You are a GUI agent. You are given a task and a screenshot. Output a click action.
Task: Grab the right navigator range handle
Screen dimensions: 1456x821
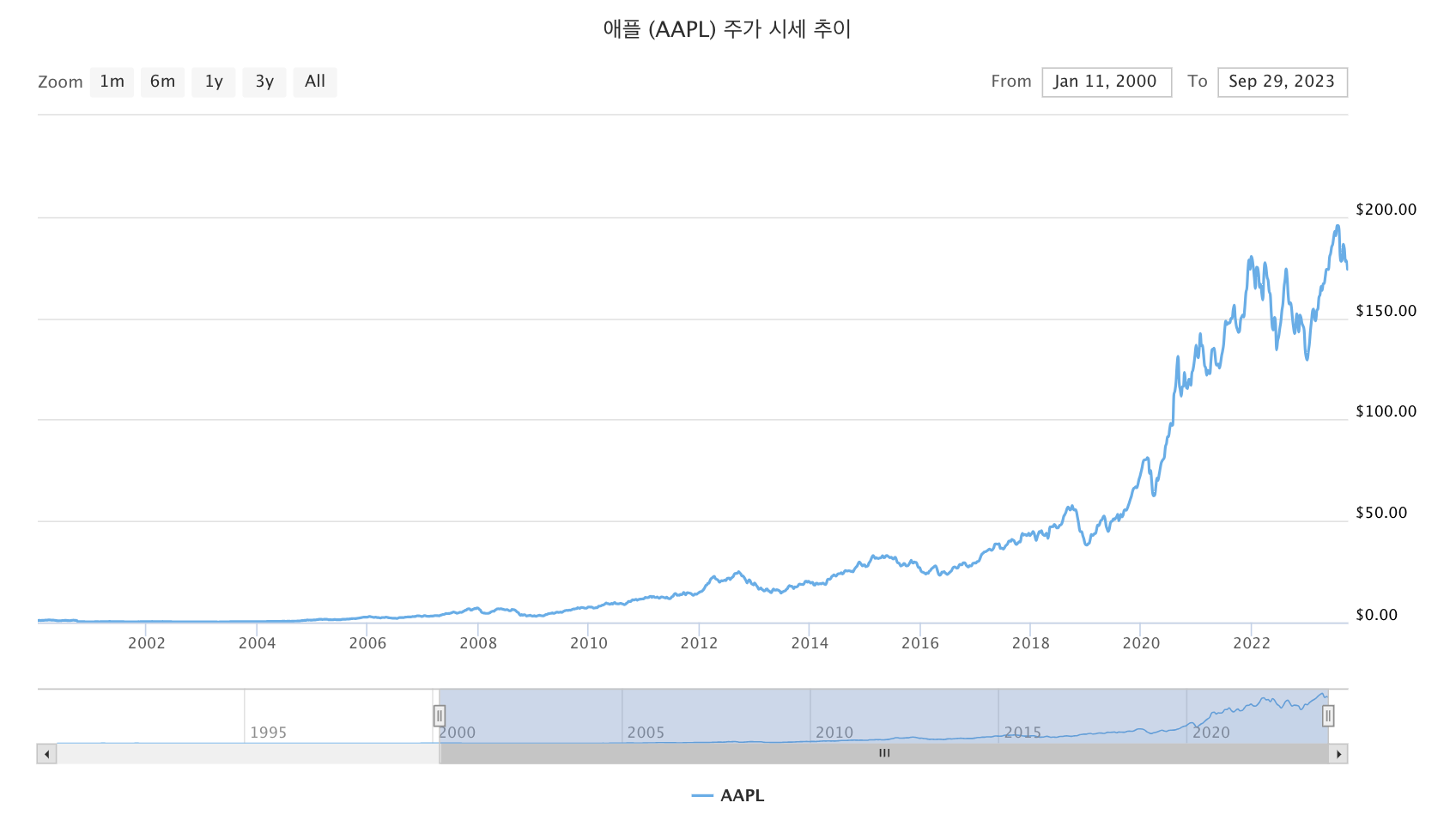point(1328,715)
